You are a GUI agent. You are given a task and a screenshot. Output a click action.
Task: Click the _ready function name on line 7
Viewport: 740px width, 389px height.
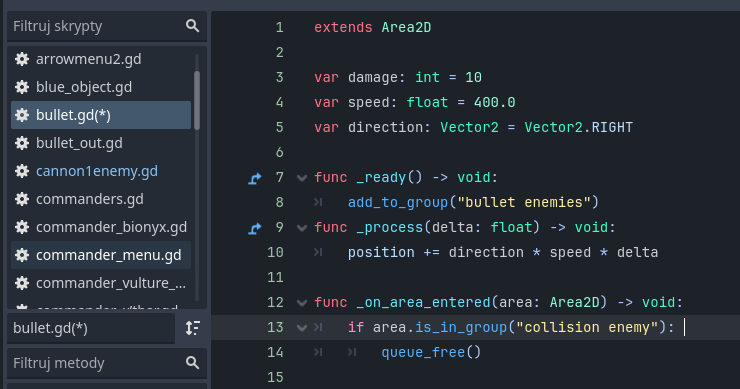coord(381,178)
